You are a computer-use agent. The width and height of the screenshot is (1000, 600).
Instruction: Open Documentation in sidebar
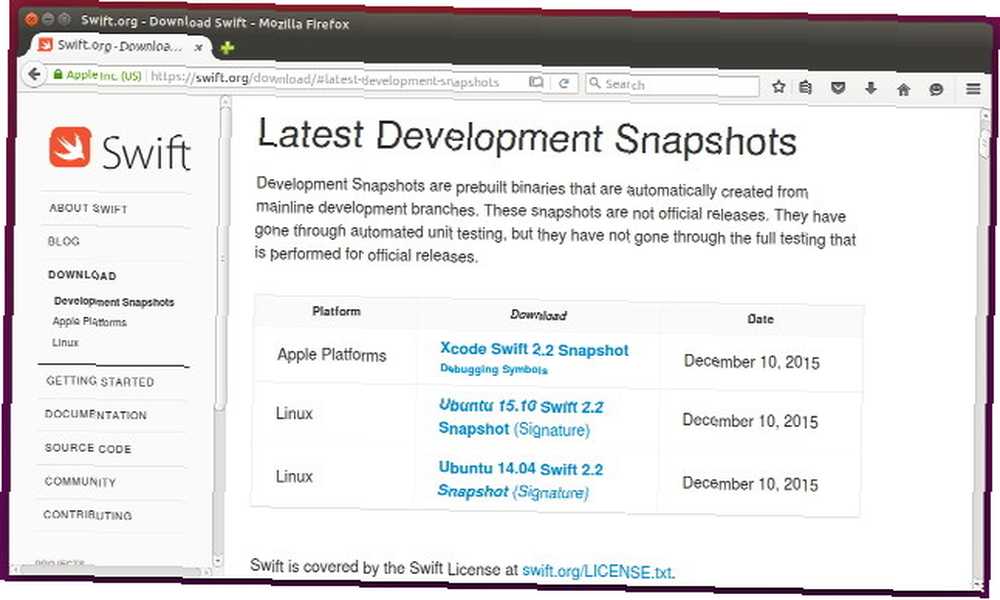click(x=96, y=414)
